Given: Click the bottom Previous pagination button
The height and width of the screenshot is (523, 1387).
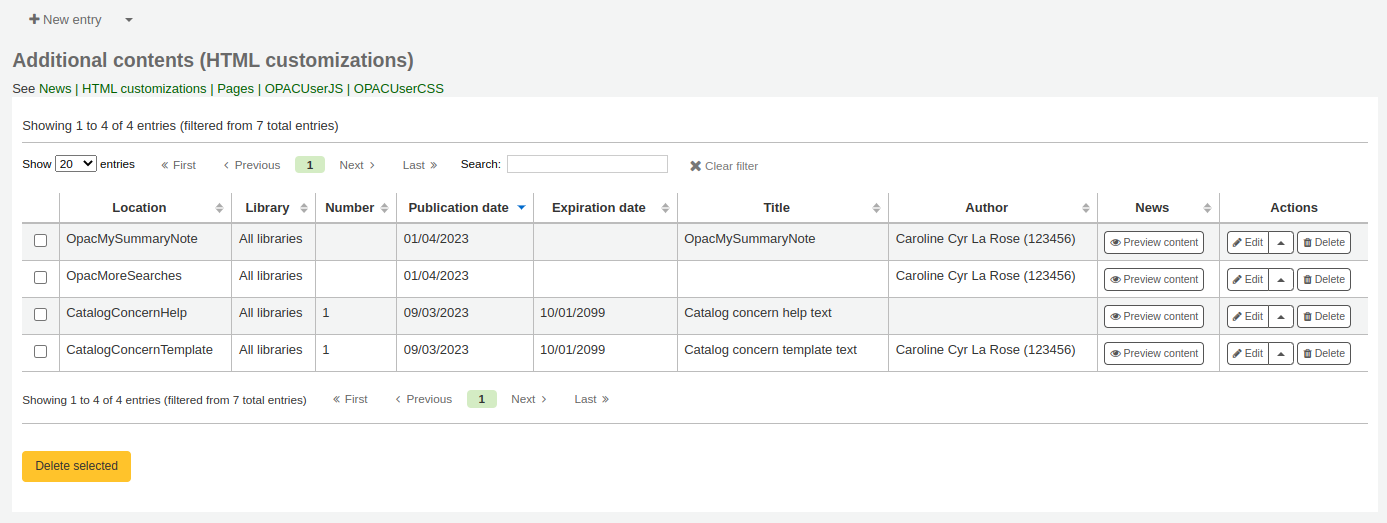Looking at the screenshot, I should coord(423,399).
